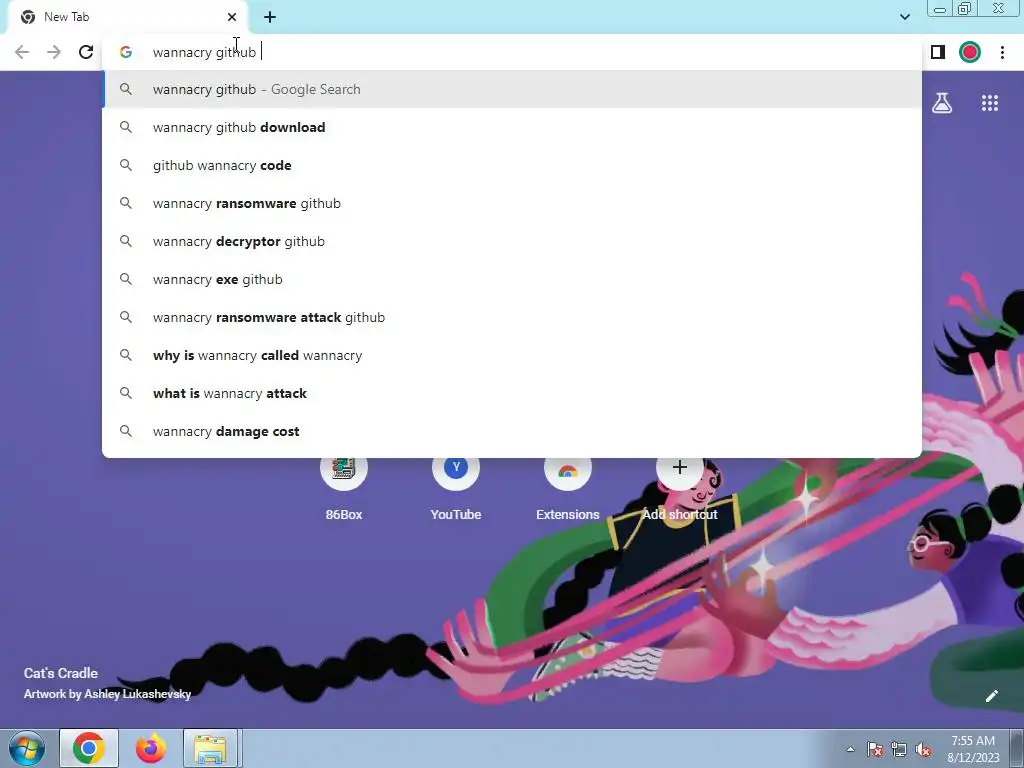Show hidden tray icons arrow
The image size is (1024, 768).
tap(850, 749)
